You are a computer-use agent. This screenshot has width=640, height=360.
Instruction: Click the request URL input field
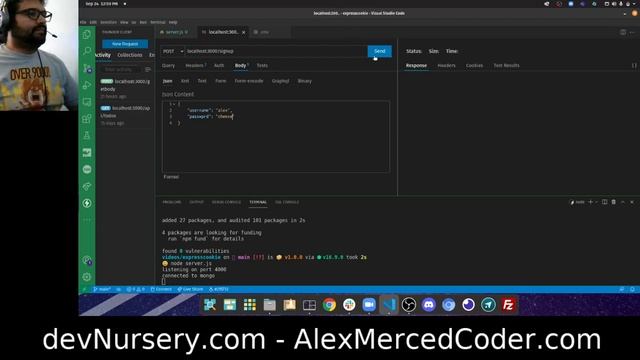pos(276,51)
